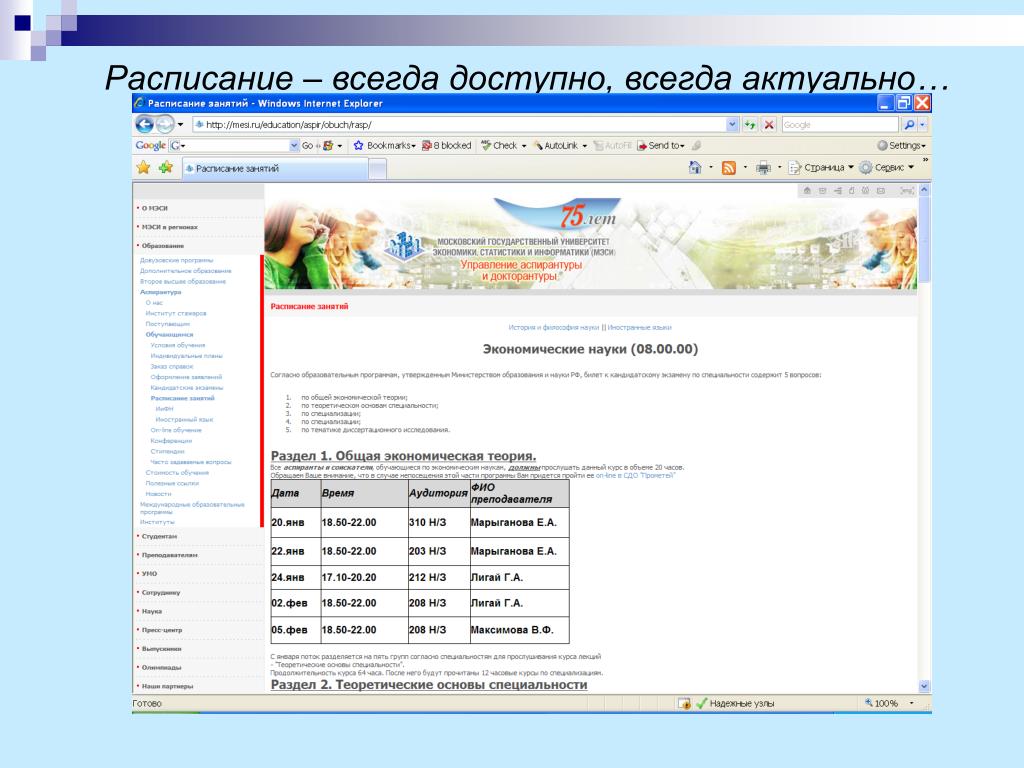
Task: Open 'Довузовские программы' sidebar link
Action: click(176, 260)
